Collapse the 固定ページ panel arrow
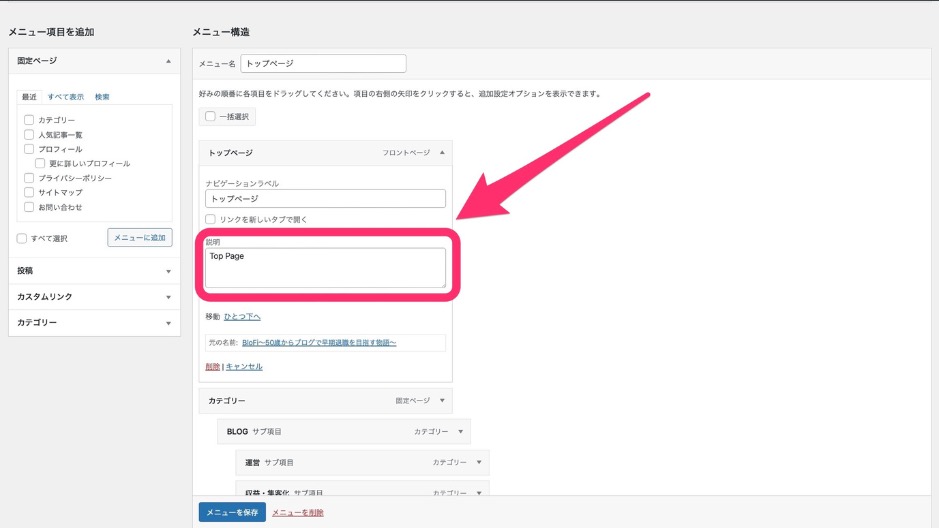The width and height of the screenshot is (940, 528). tap(168, 61)
